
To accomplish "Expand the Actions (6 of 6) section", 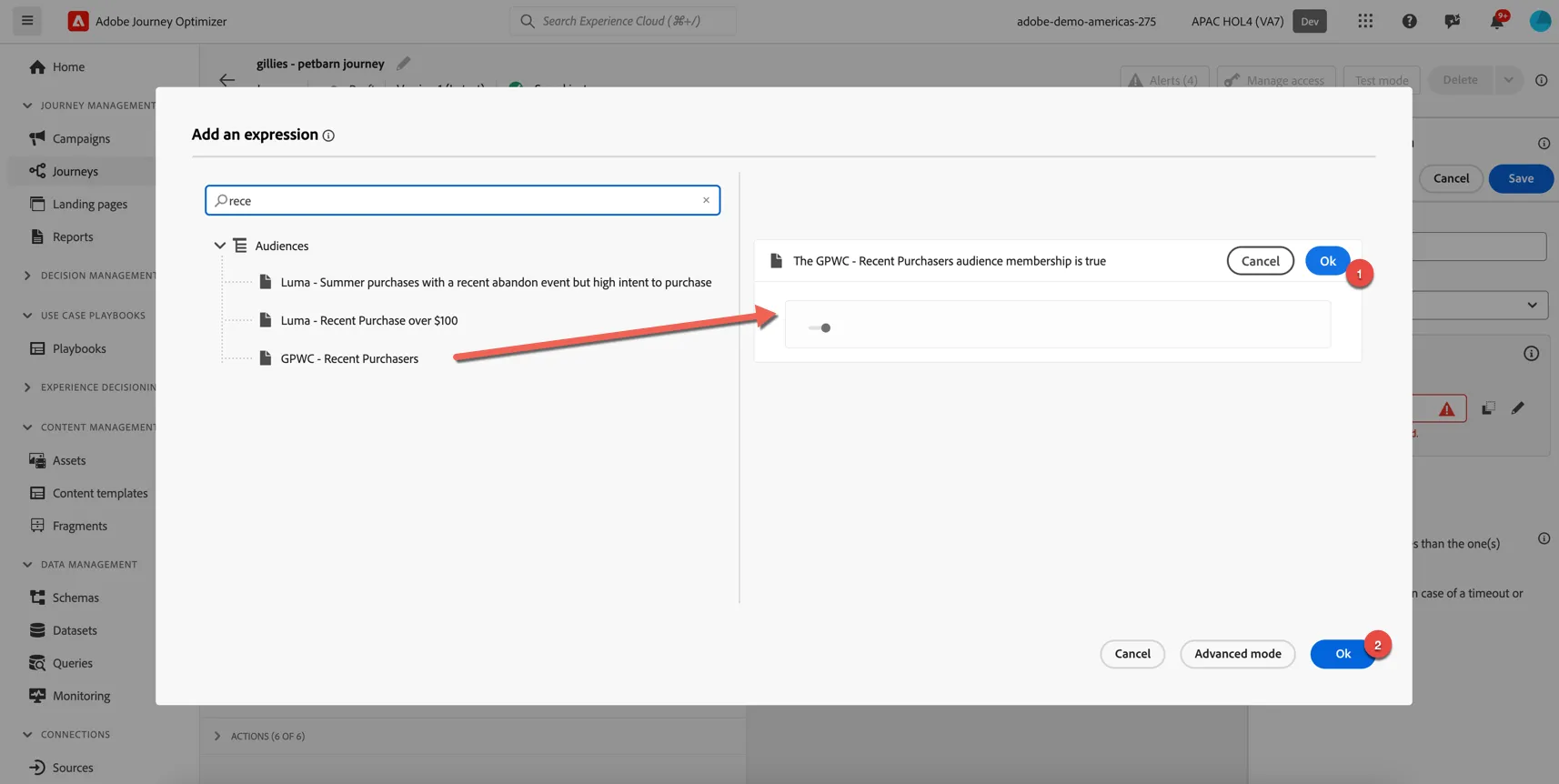I will (x=217, y=736).
